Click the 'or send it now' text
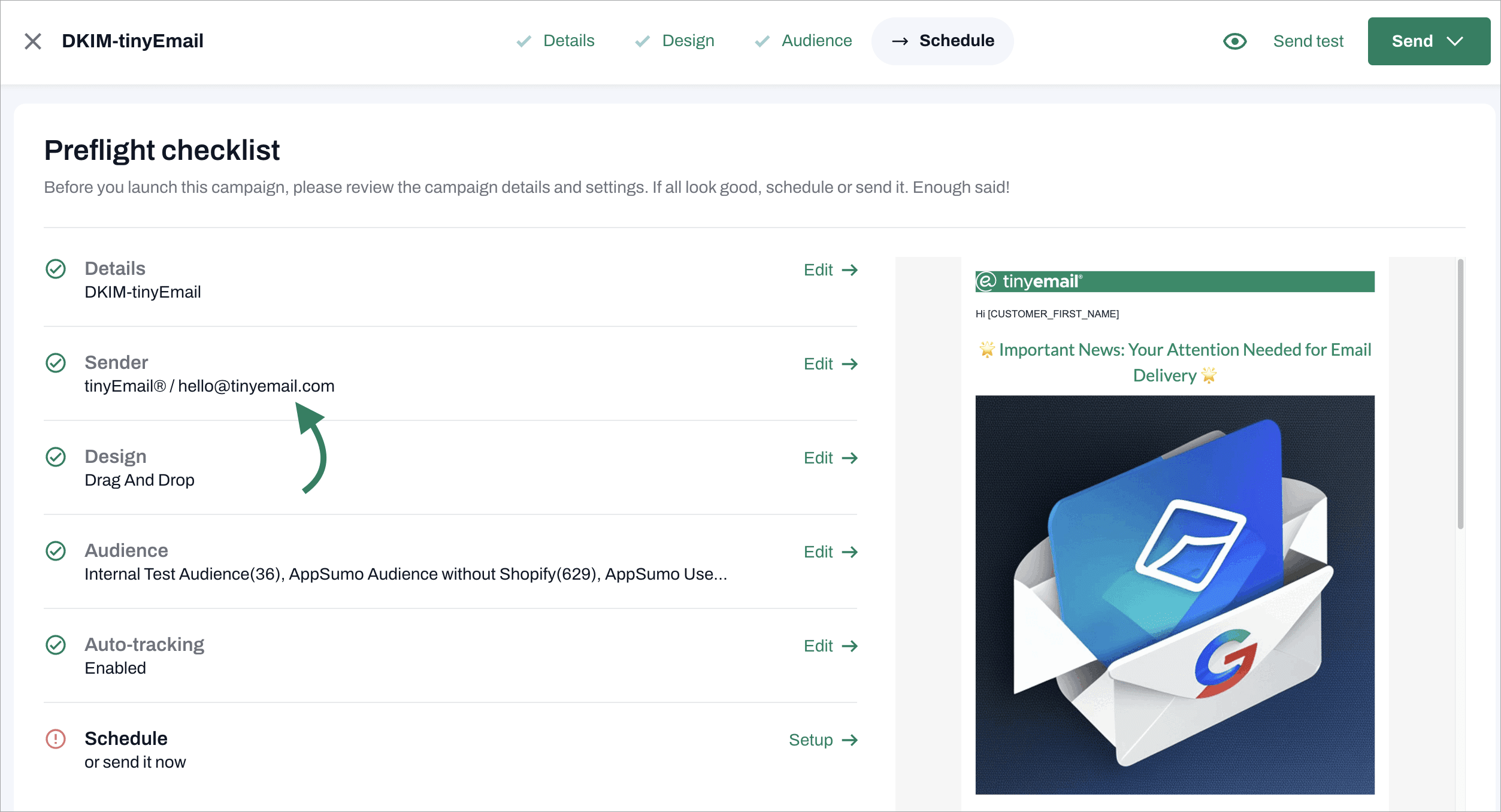Viewport: 1501px width, 812px height. pyautogui.click(x=135, y=762)
